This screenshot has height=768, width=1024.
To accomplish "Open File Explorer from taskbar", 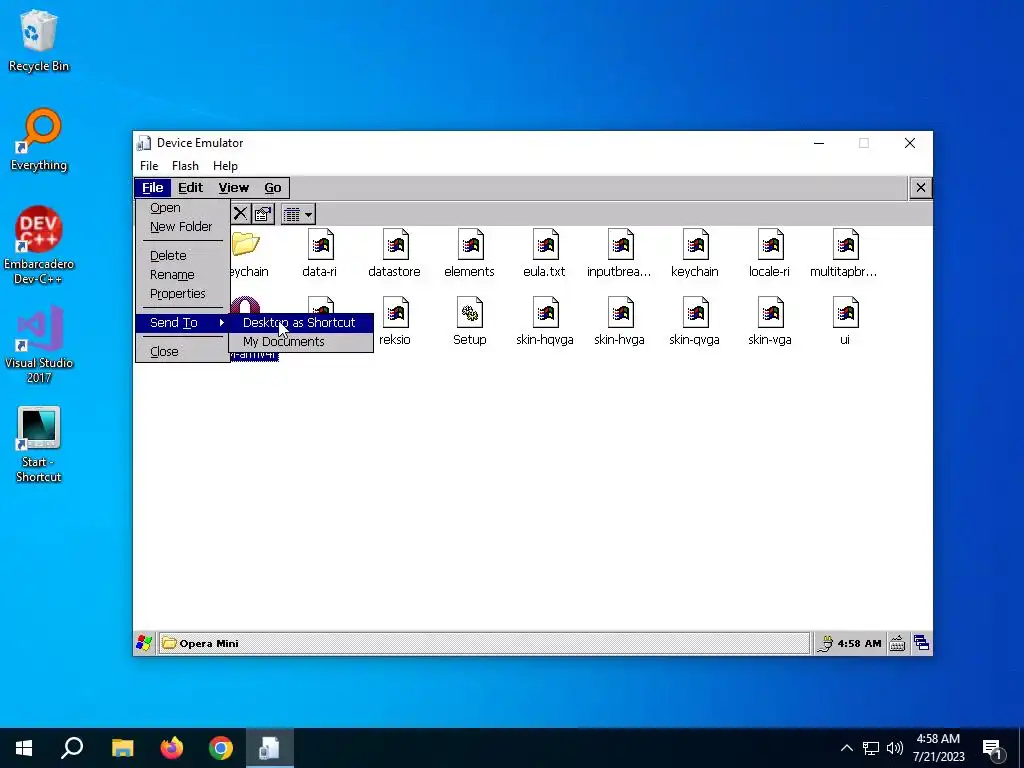I will (122, 748).
